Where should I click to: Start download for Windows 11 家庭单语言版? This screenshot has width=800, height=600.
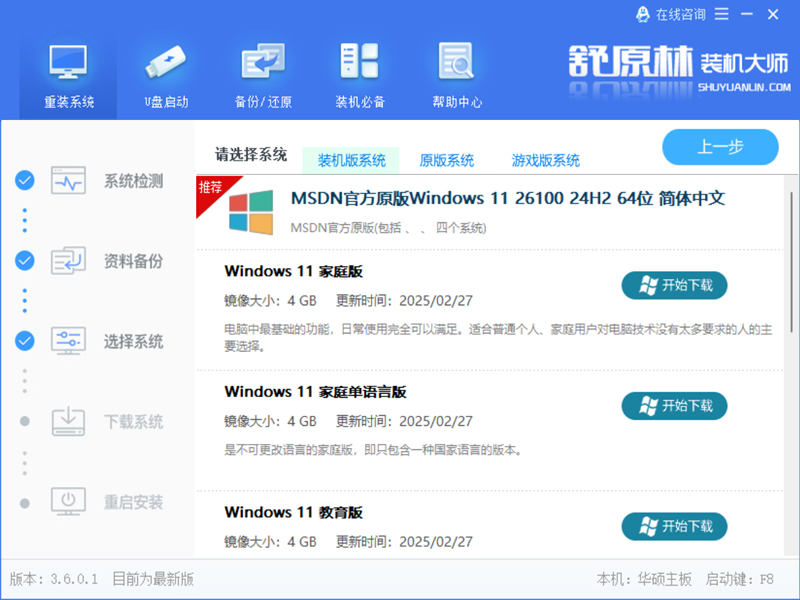coord(674,406)
